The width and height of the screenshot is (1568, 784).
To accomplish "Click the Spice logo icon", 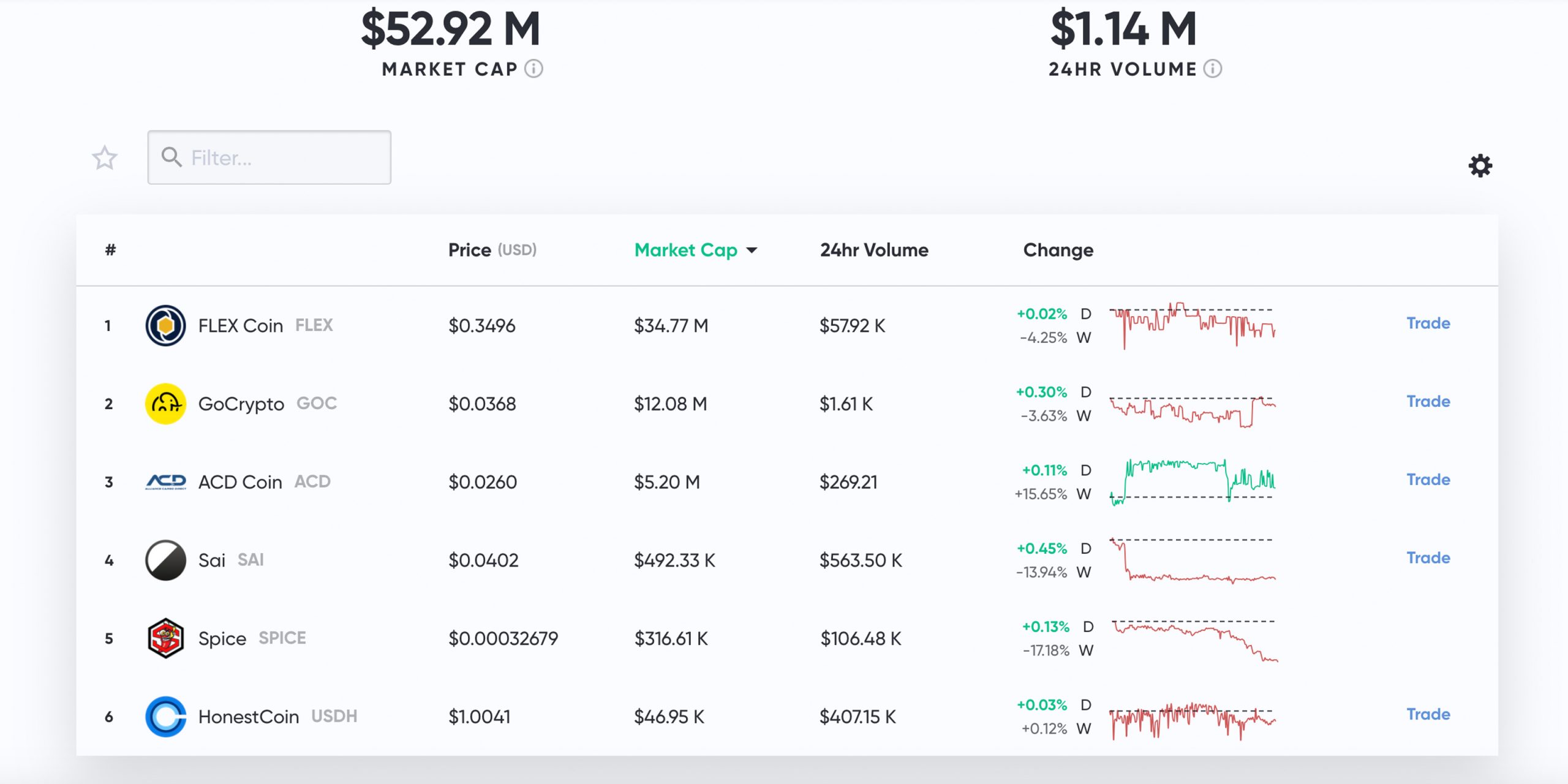I will (165, 638).
